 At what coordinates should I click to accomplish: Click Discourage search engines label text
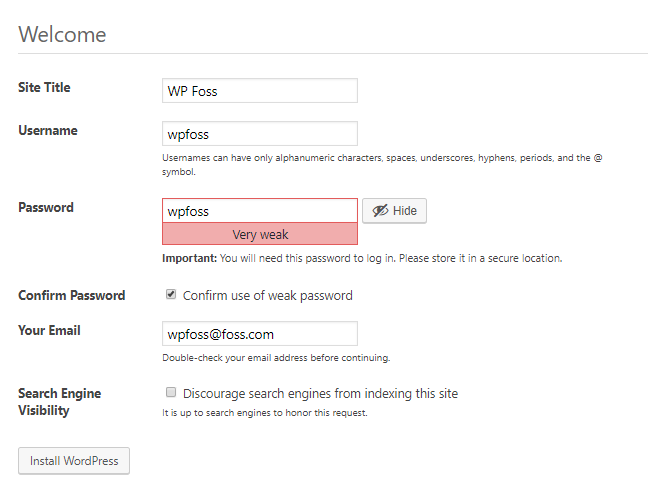320,394
